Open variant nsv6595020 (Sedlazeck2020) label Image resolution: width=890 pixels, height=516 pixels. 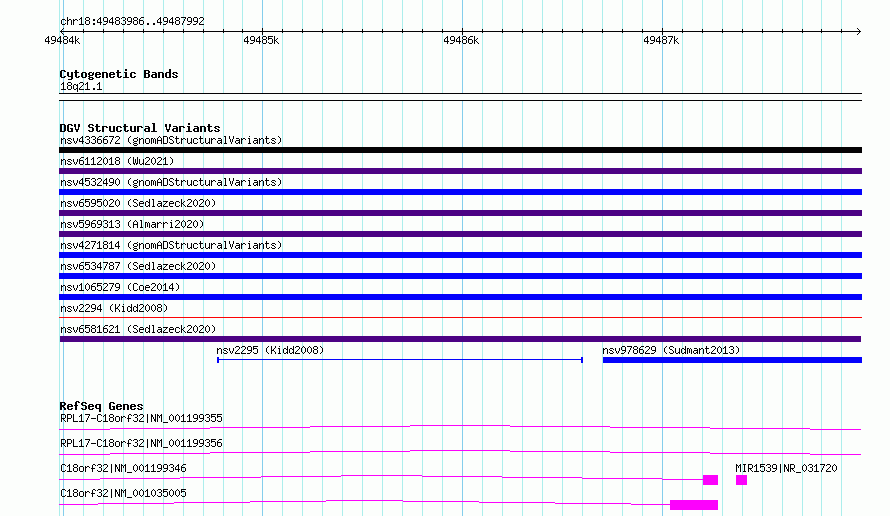[x=138, y=203]
